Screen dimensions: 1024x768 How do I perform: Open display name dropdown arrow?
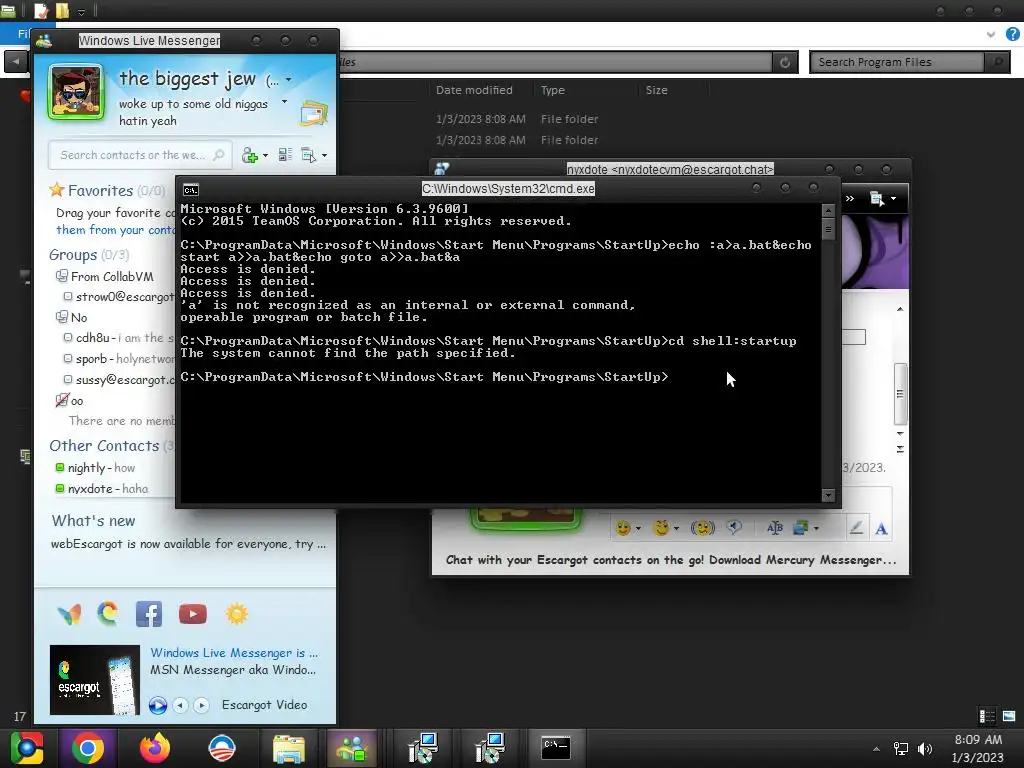[x=289, y=80]
